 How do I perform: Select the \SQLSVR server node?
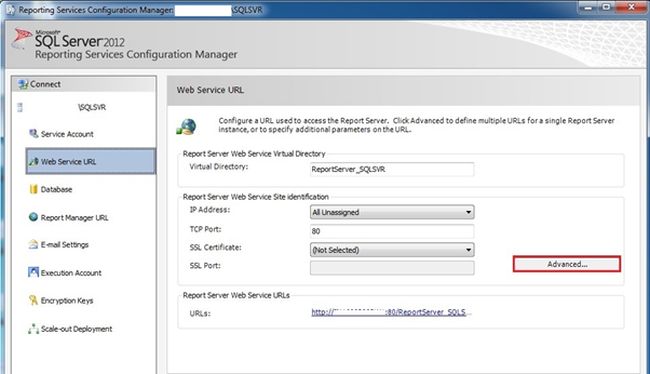click(x=92, y=107)
